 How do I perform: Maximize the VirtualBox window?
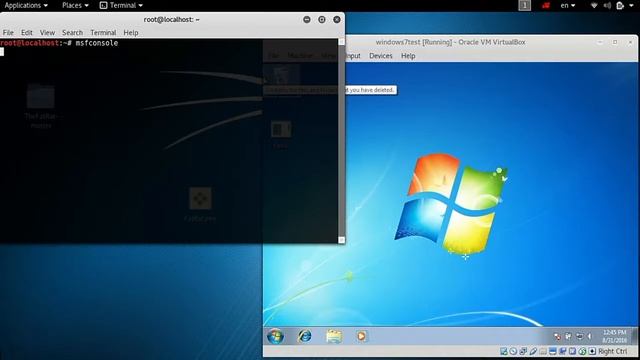[x=615, y=42]
